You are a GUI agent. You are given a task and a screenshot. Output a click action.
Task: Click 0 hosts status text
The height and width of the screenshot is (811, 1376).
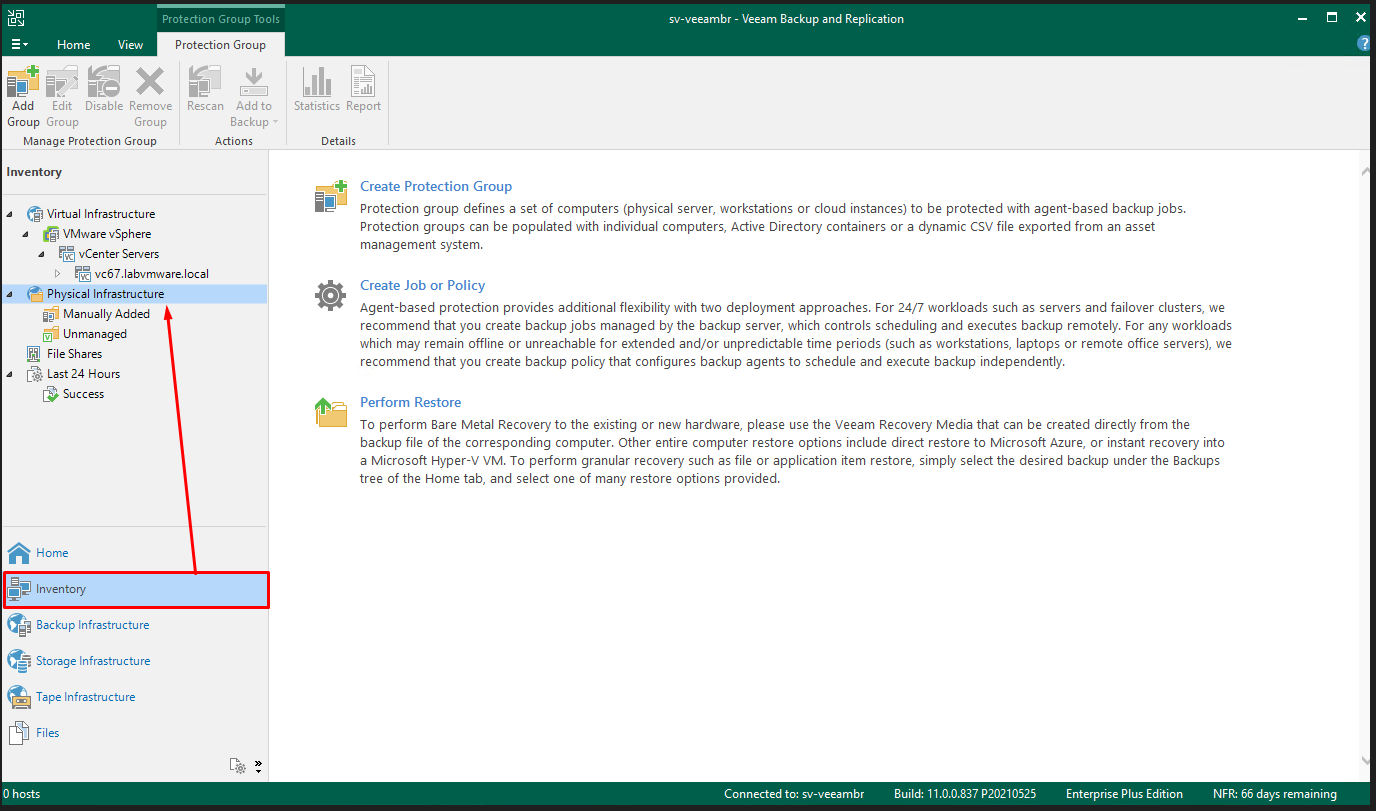click(x=22, y=794)
